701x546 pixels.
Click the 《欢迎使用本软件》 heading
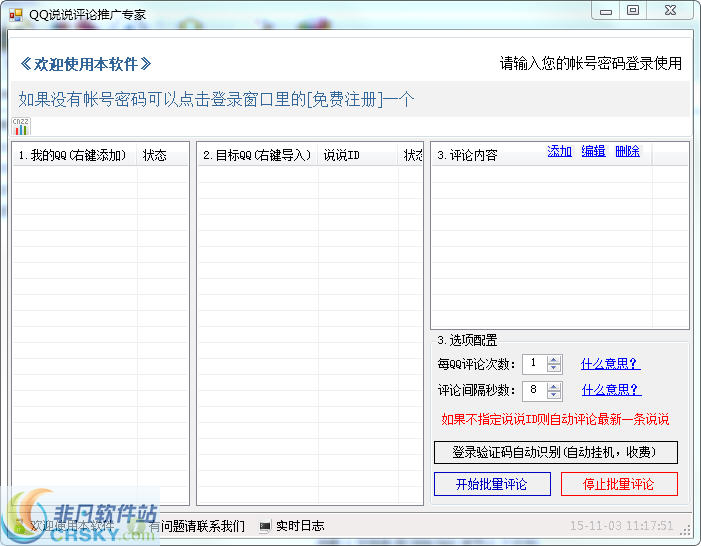coord(85,64)
